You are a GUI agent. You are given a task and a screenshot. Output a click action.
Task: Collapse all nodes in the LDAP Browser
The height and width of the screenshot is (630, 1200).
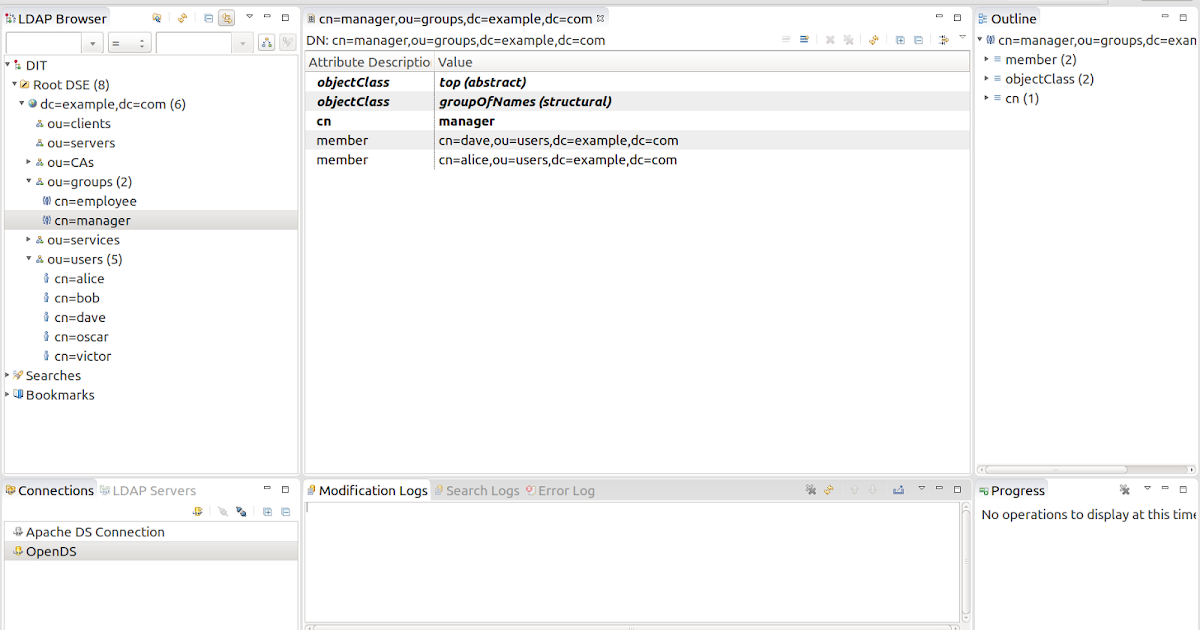click(207, 18)
